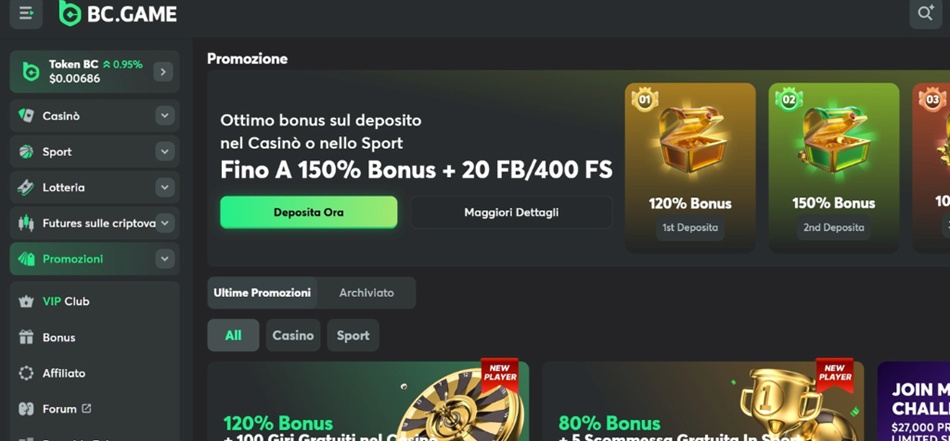Filter promotions by Casino
The image size is (950, 441).
pos(293,336)
